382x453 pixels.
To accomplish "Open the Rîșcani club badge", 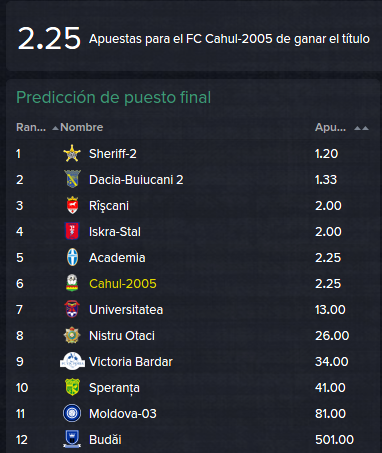I will (x=72, y=205).
